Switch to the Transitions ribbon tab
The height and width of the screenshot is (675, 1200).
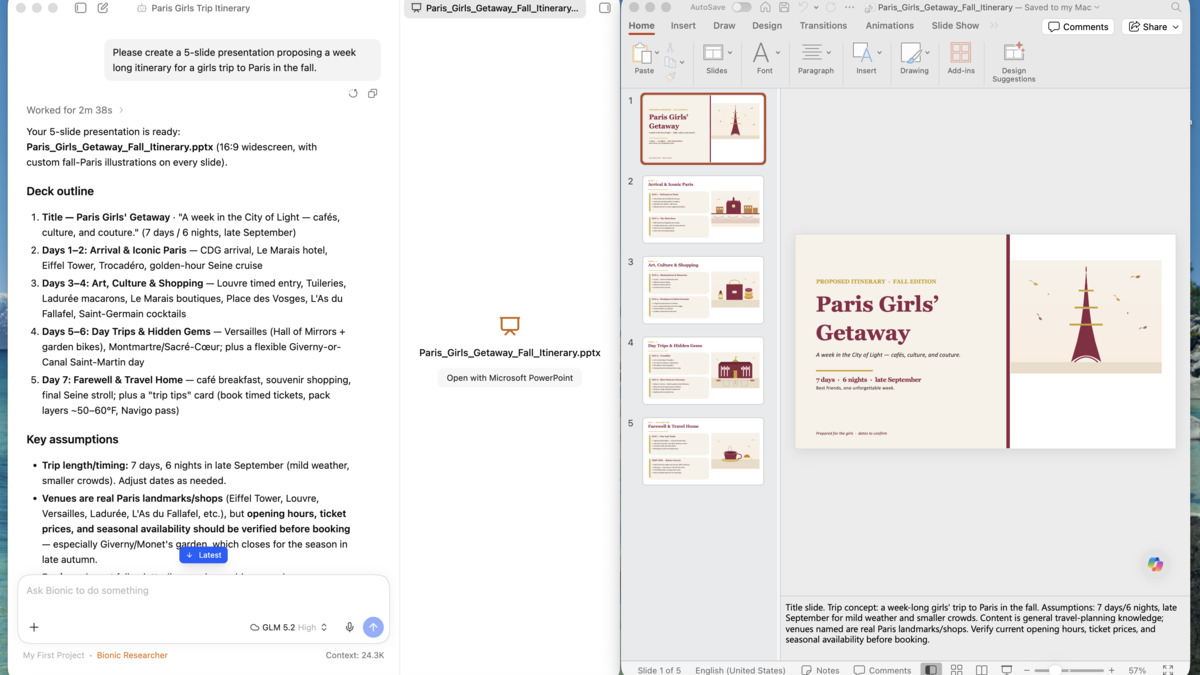coord(823,26)
